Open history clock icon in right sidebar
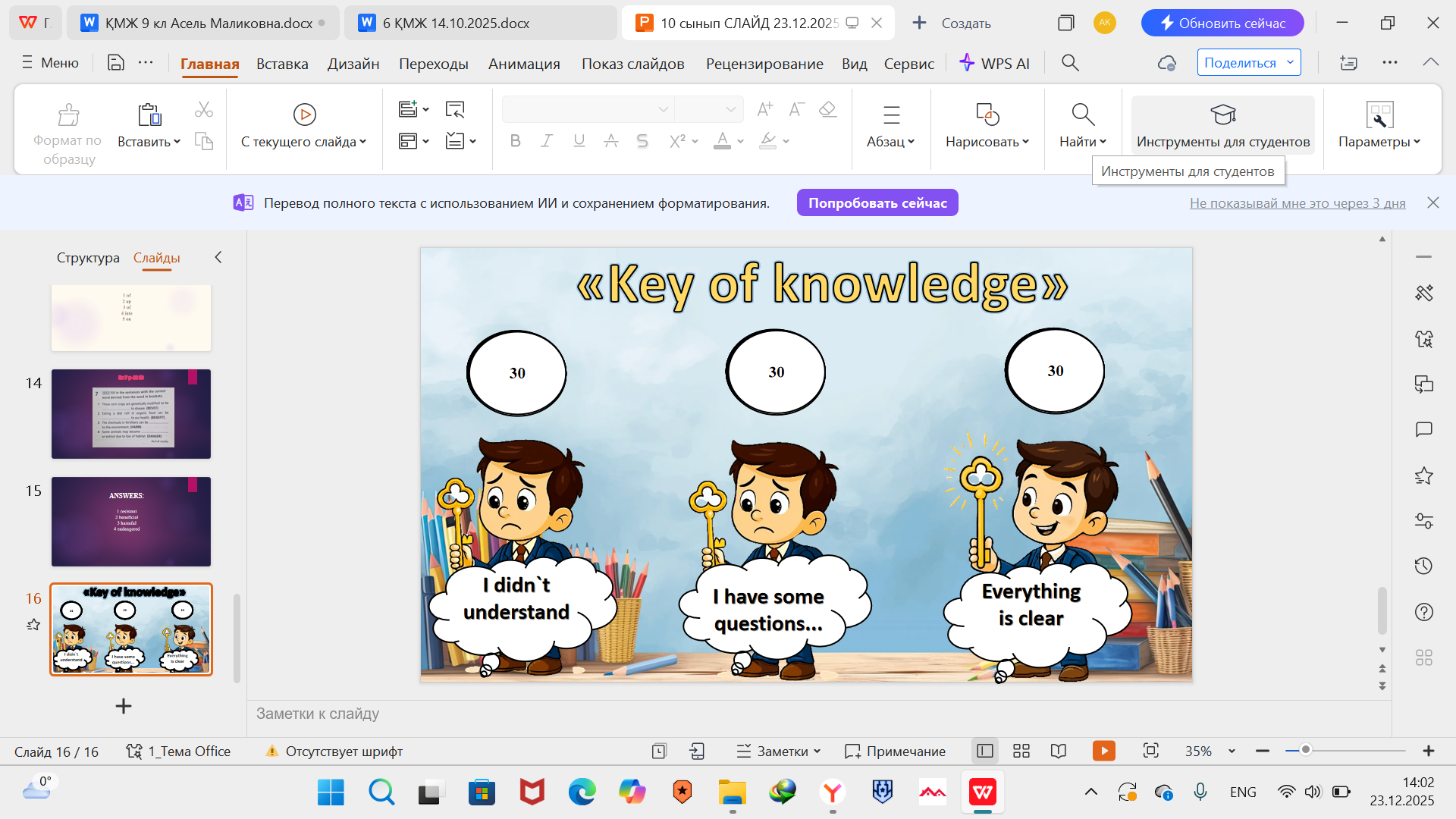Screen dimensions: 1456x819 point(1423,566)
